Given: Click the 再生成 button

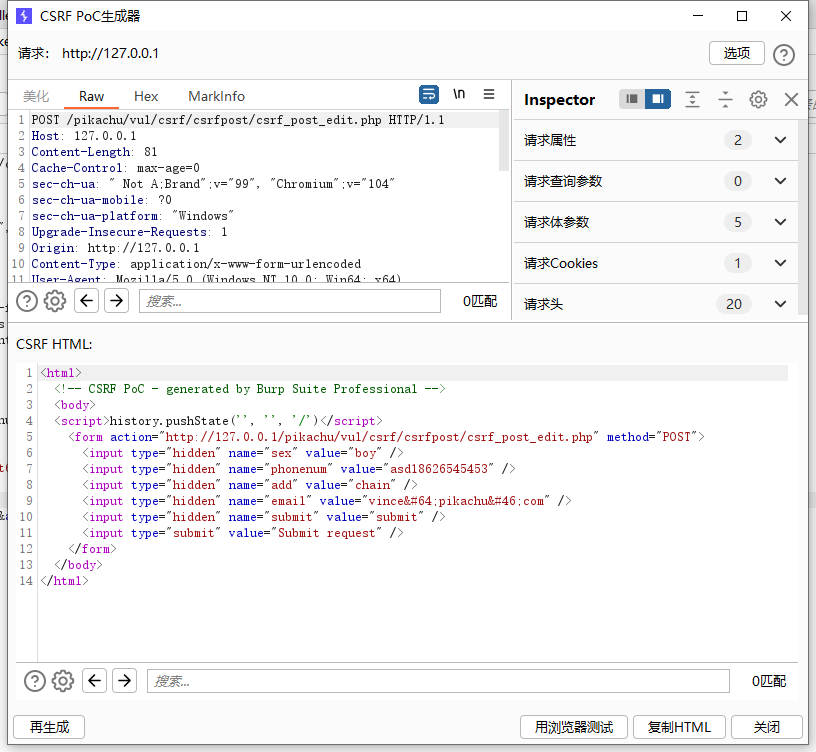Looking at the screenshot, I should coord(49,727).
